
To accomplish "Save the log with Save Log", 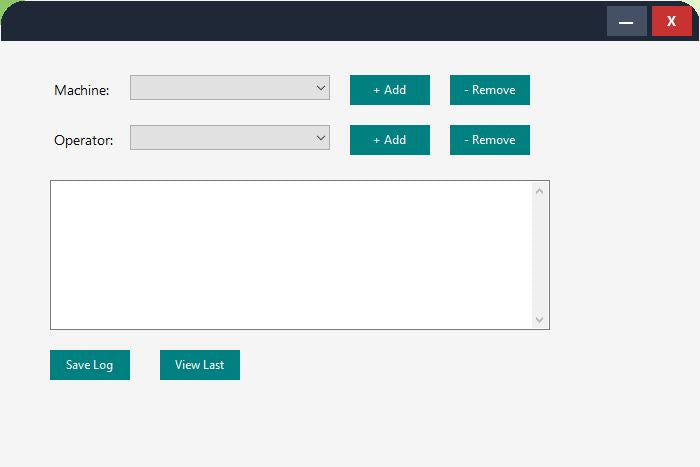I will click(90, 365).
